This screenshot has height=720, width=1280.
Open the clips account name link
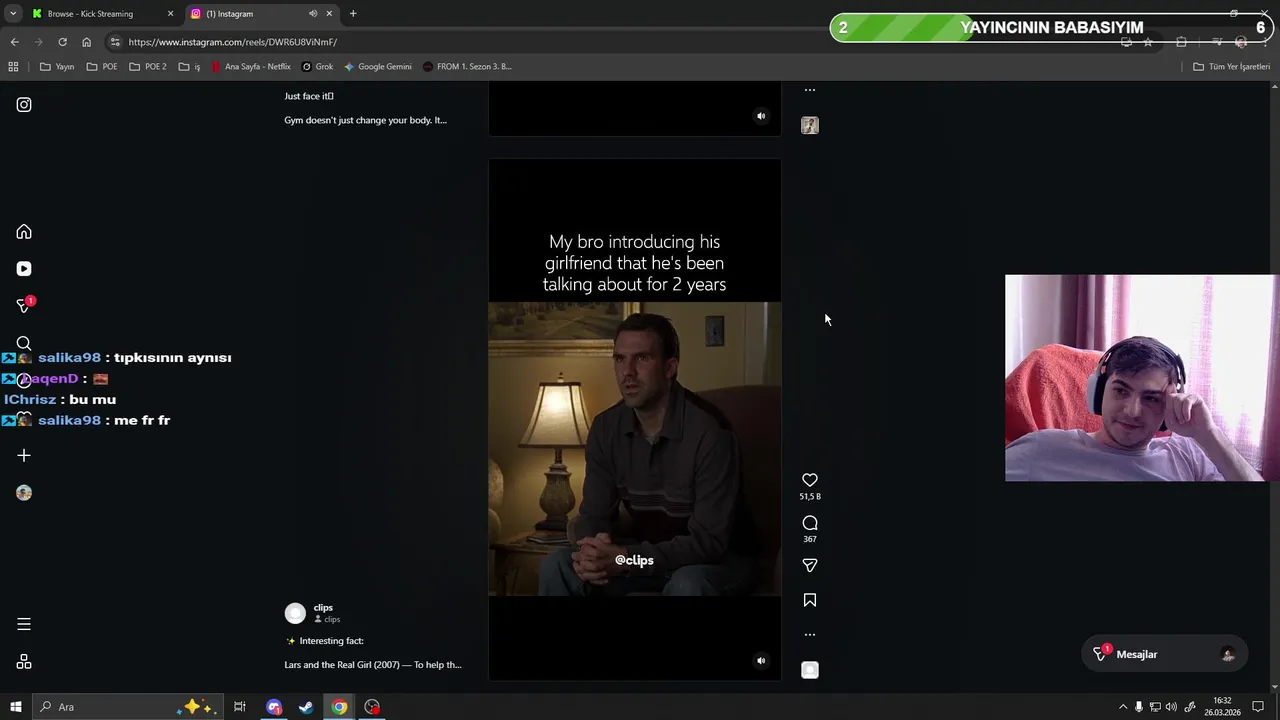point(323,608)
